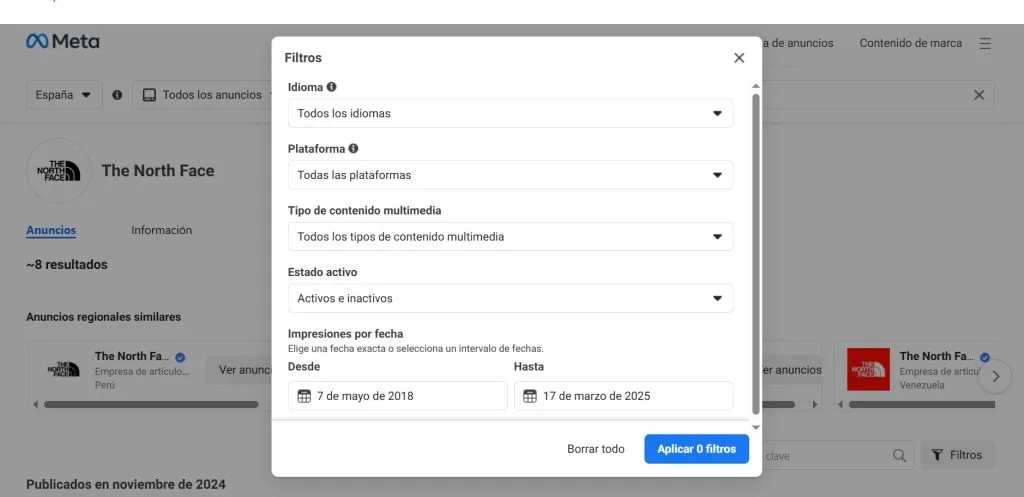1024x497 pixels.
Task: Open the Todos los idiomas dropdown
Action: [x=509, y=113]
